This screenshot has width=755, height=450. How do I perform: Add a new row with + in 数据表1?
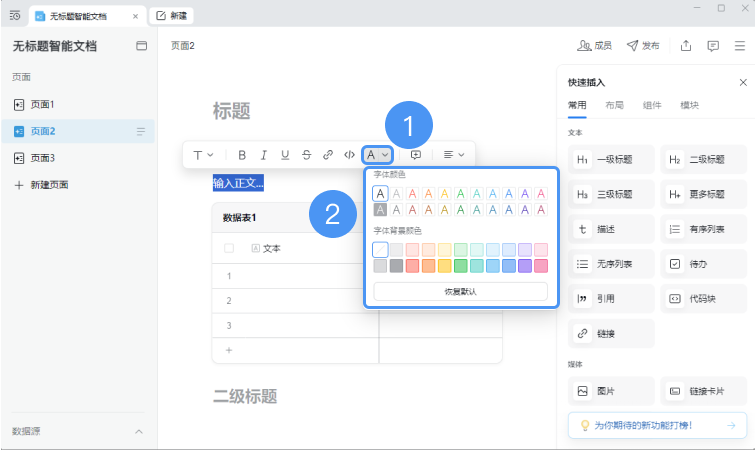coord(229,350)
